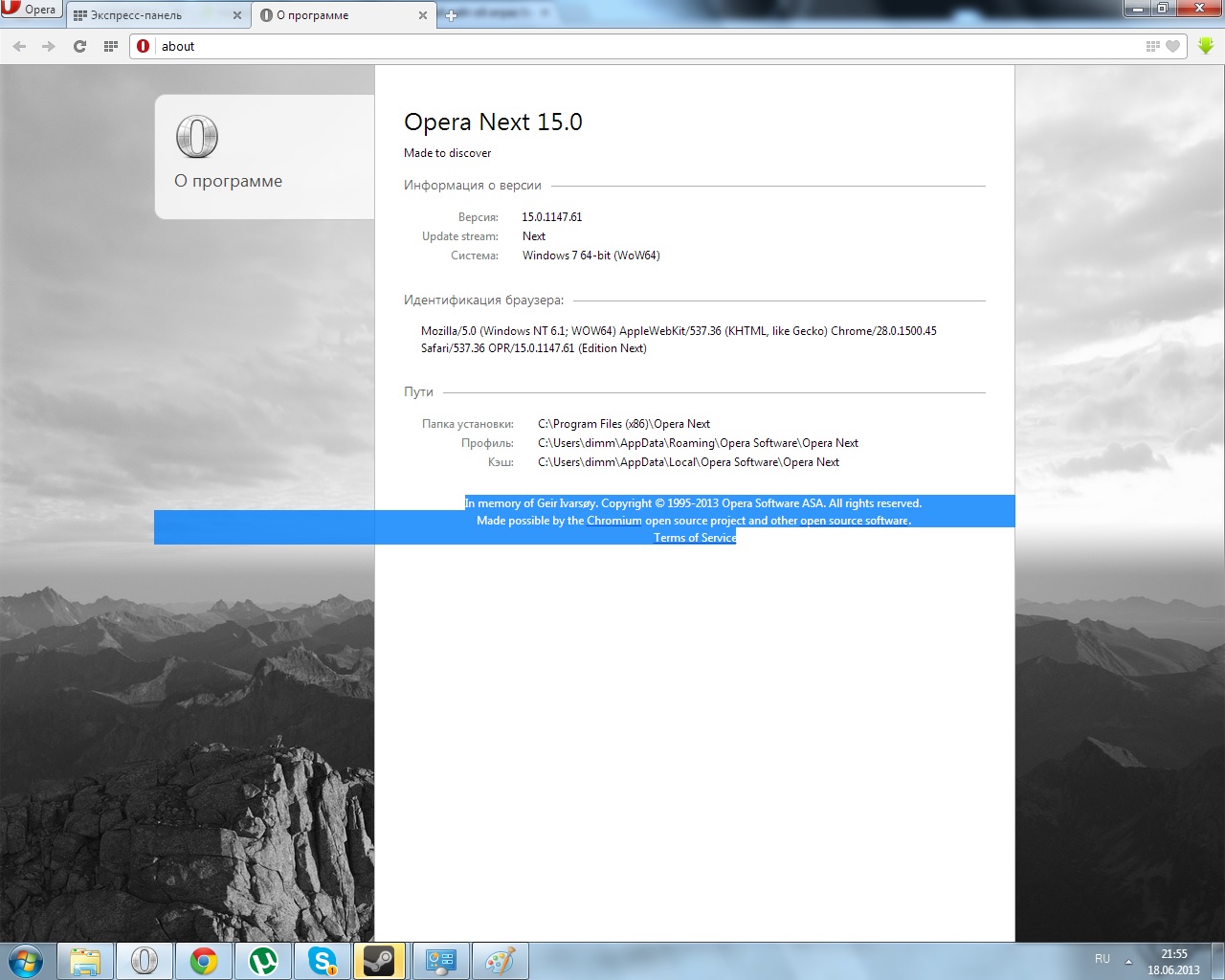1225x980 pixels.
Task: Switch to the Экспресс-панель tab
Action: pos(144,15)
